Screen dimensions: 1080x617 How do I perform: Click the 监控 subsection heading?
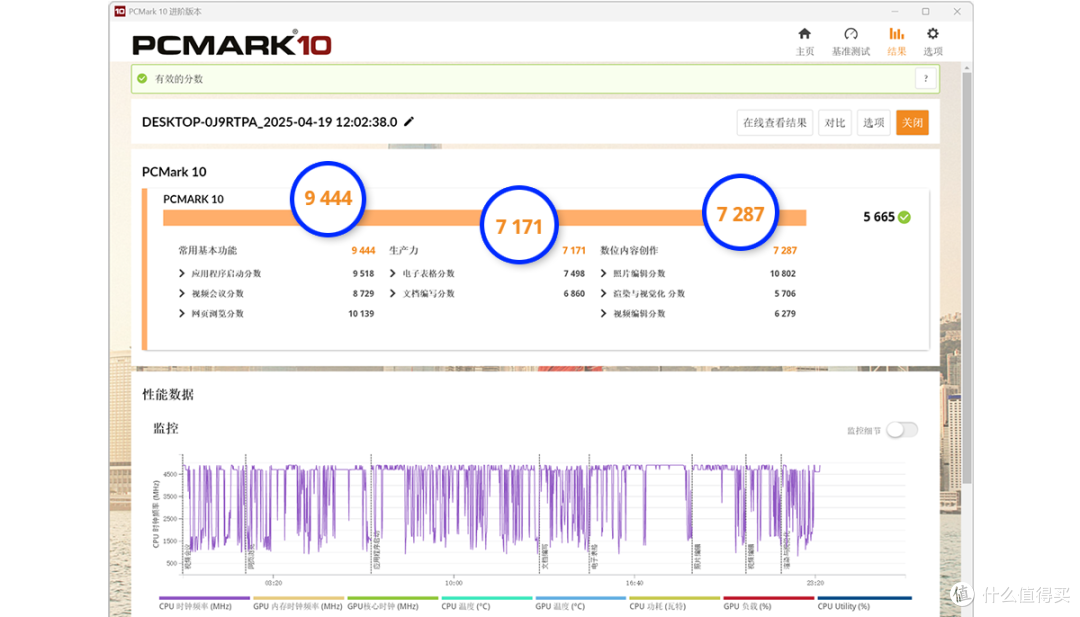(x=165, y=428)
